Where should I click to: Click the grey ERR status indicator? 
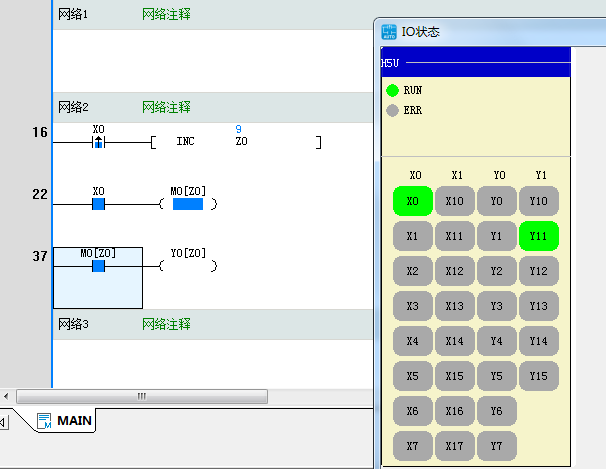pyautogui.click(x=392, y=110)
